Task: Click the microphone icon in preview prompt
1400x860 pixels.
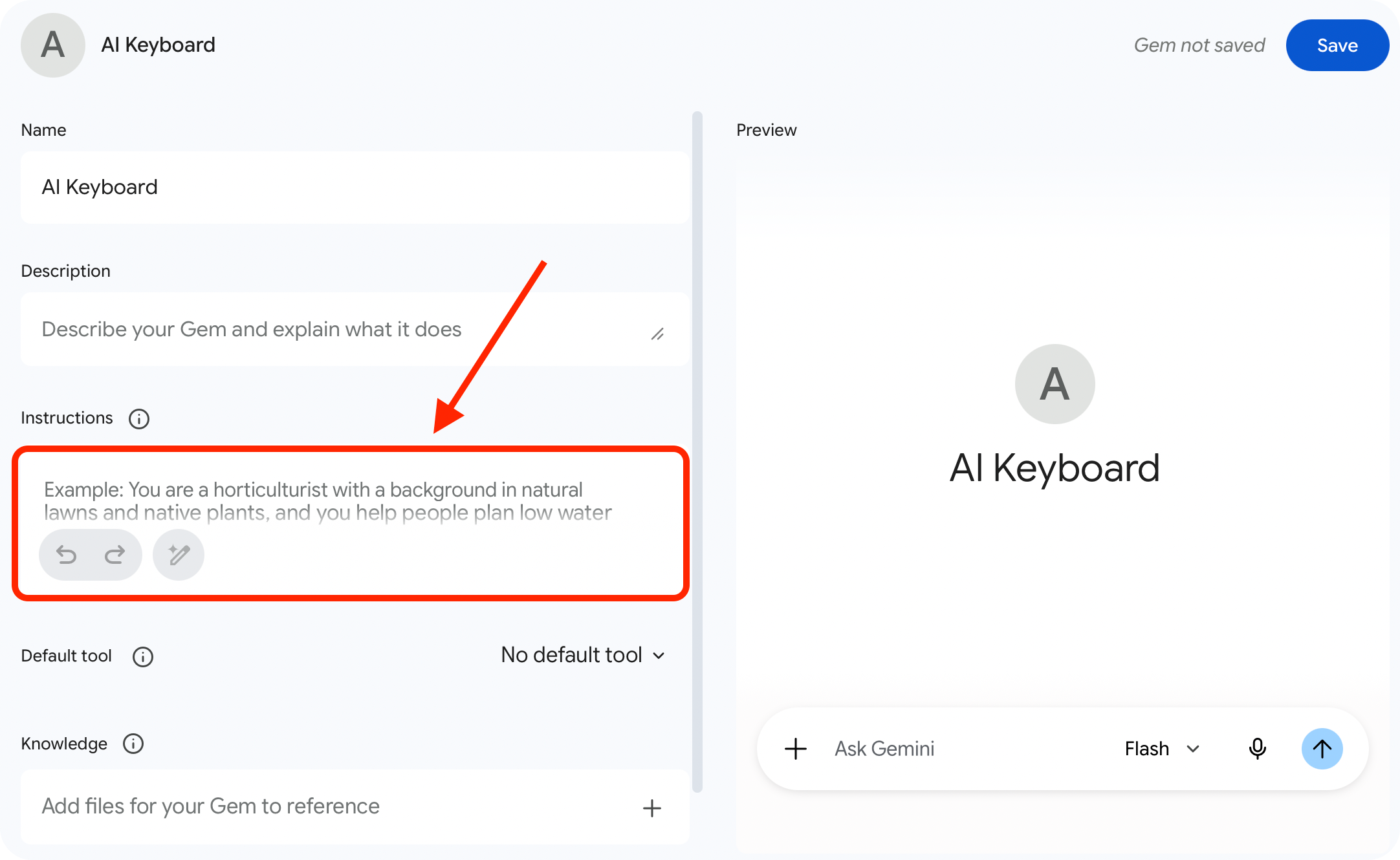Action: [1257, 749]
